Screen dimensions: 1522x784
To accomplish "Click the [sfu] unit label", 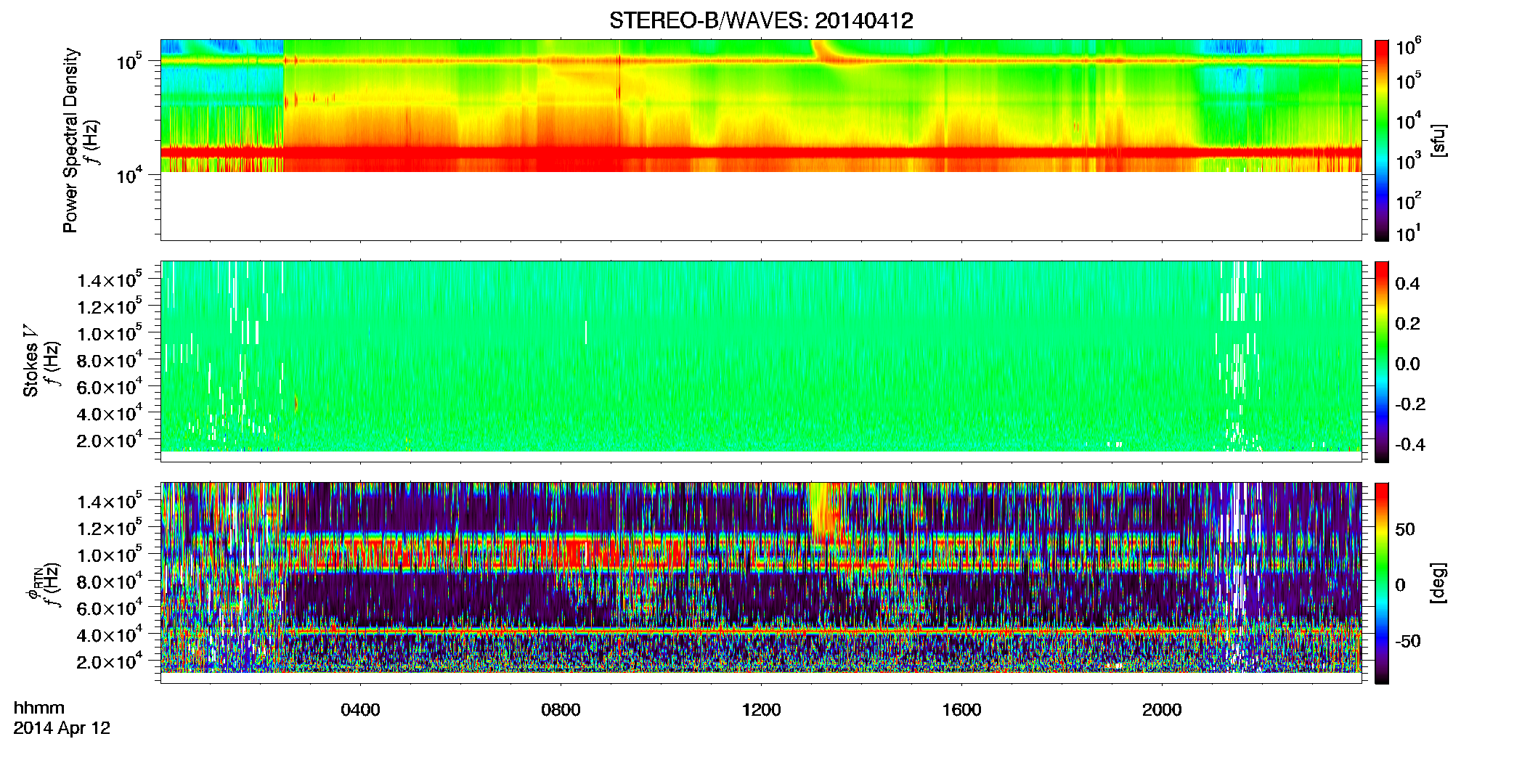I will click(1438, 140).
